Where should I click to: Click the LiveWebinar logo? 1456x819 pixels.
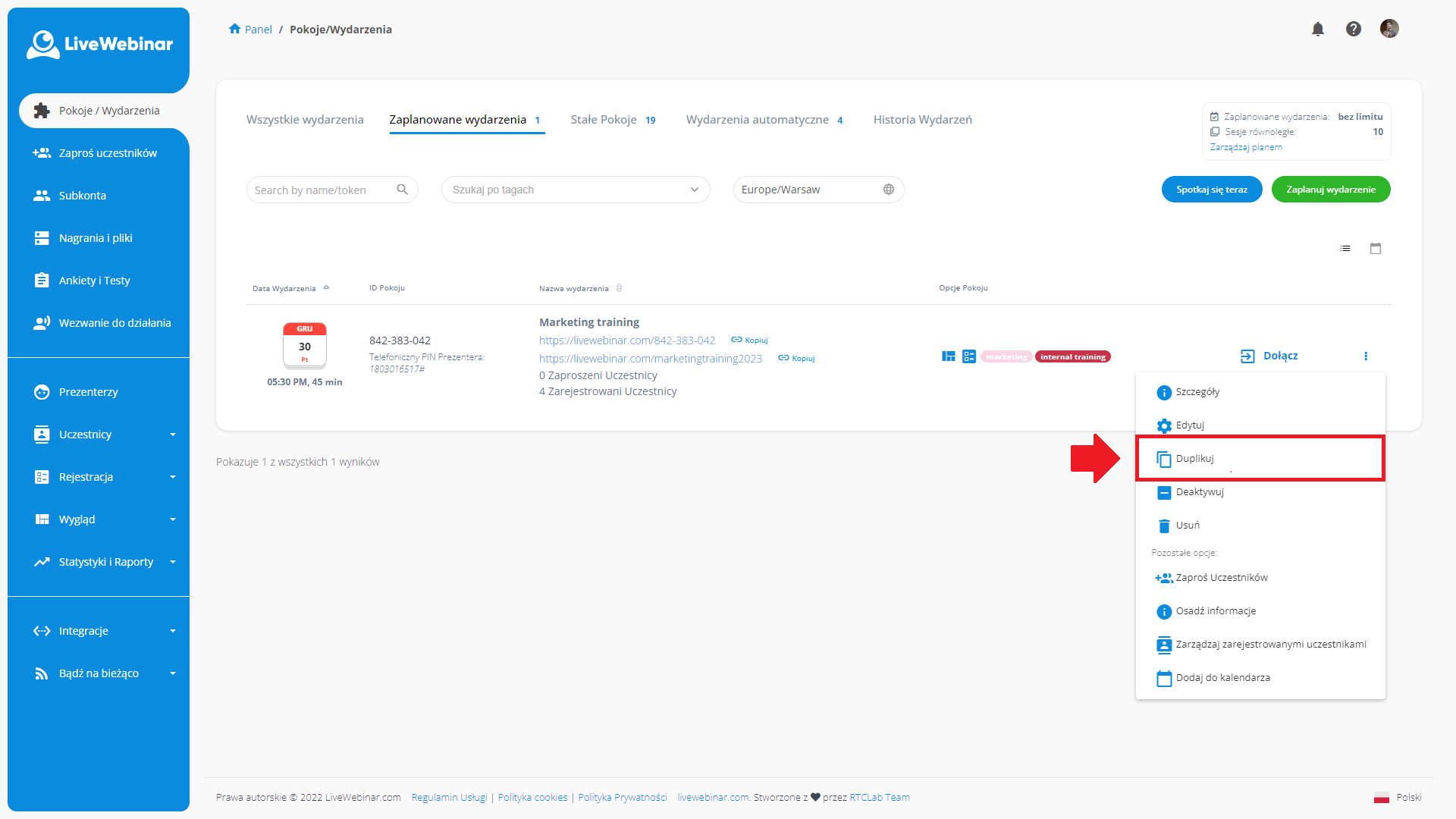pos(99,44)
